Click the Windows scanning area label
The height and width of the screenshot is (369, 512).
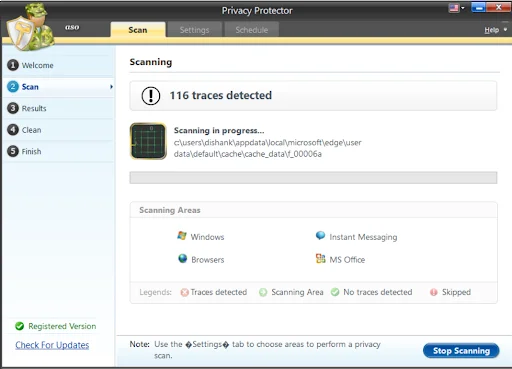(207, 237)
